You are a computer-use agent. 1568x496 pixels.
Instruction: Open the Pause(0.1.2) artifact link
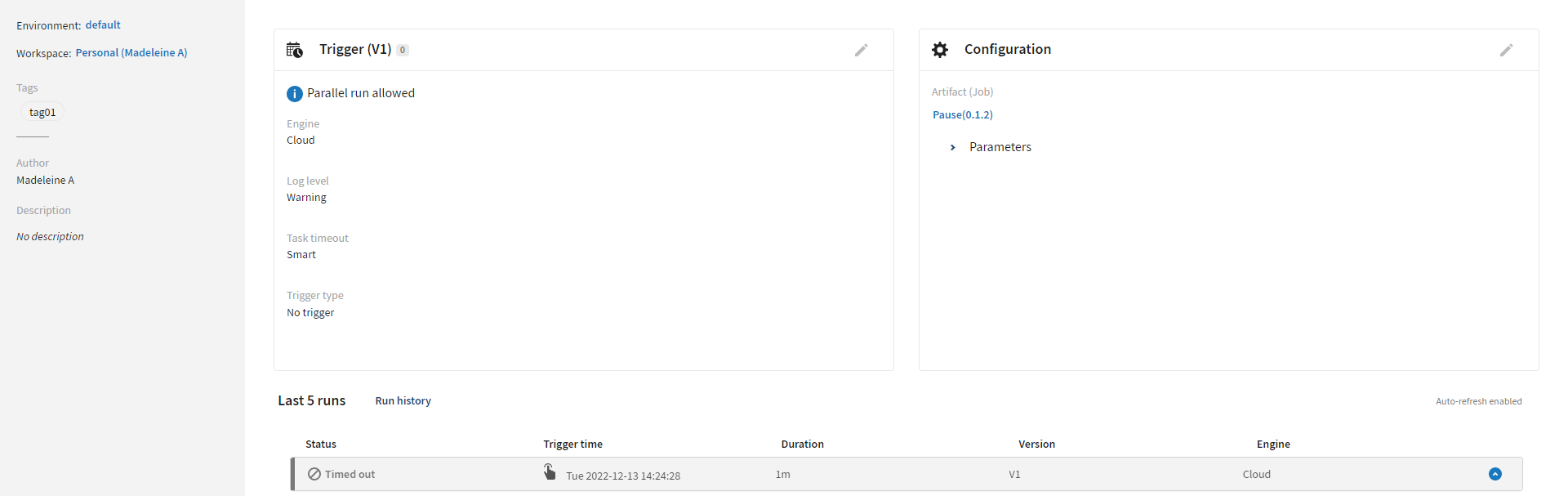tap(963, 115)
